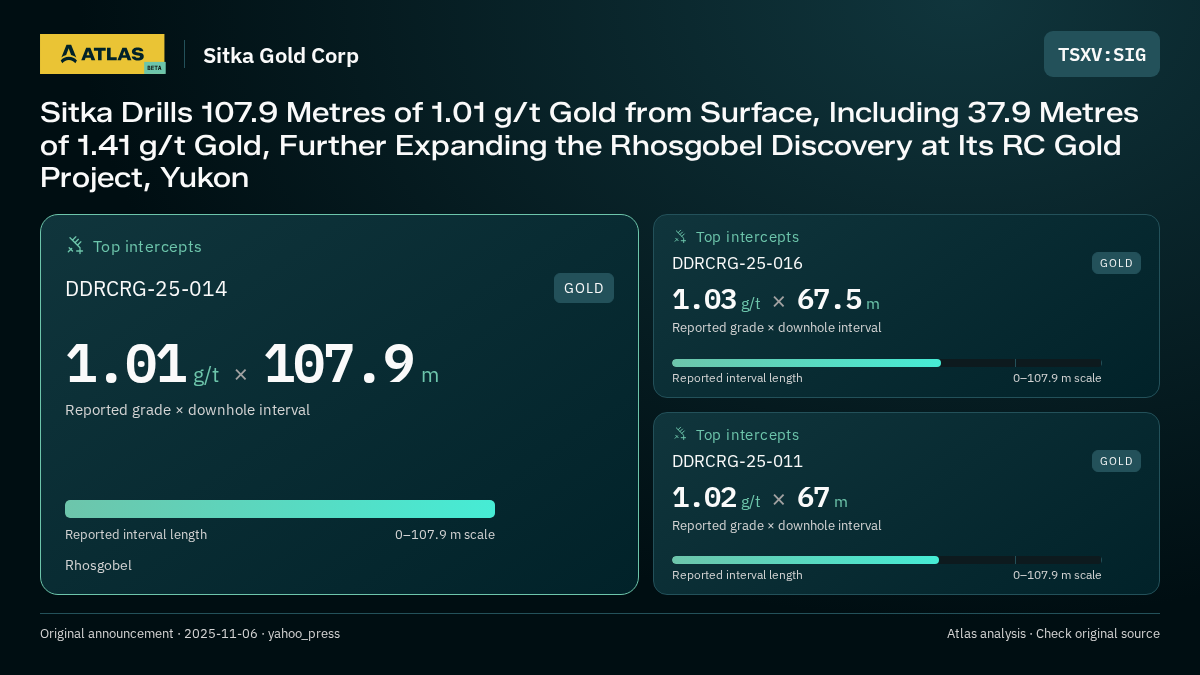Click the Rhosgobel zone label
Image resolution: width=1200 pixels, height=675 pixels.
(x=98, y=565)
